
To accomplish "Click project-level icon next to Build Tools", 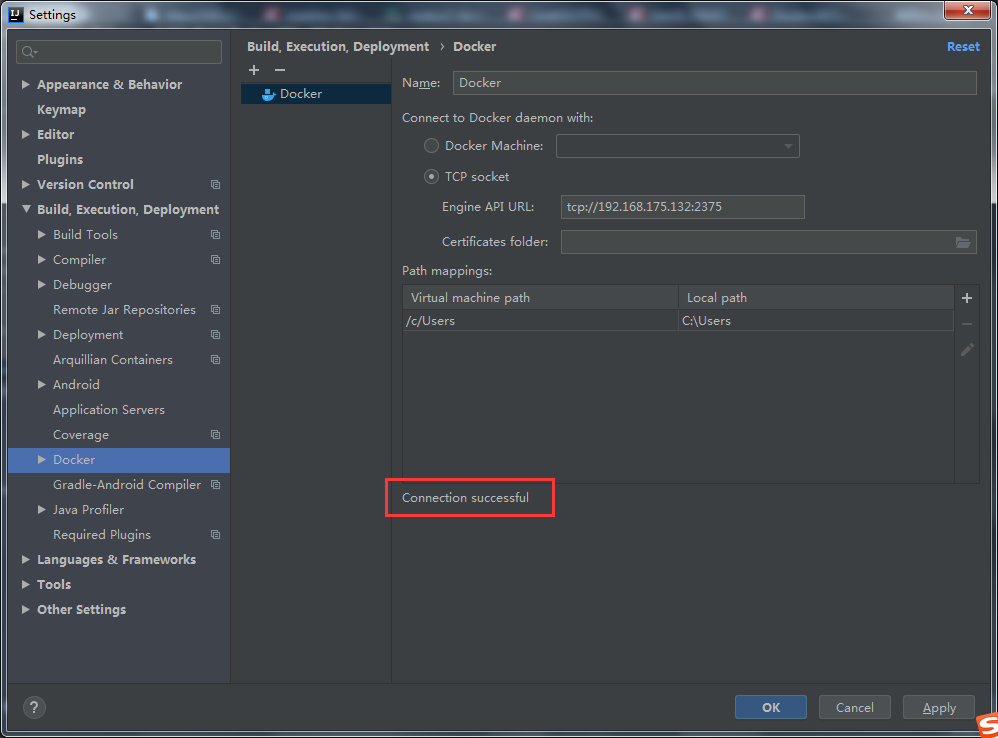I will tap(216, 235).
